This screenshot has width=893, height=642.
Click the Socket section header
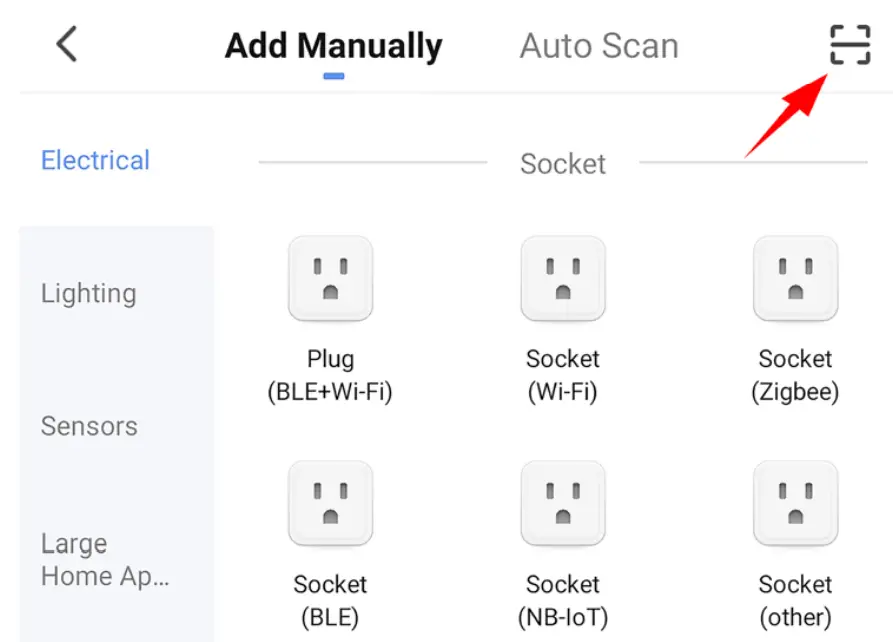[x=562, y=164]
